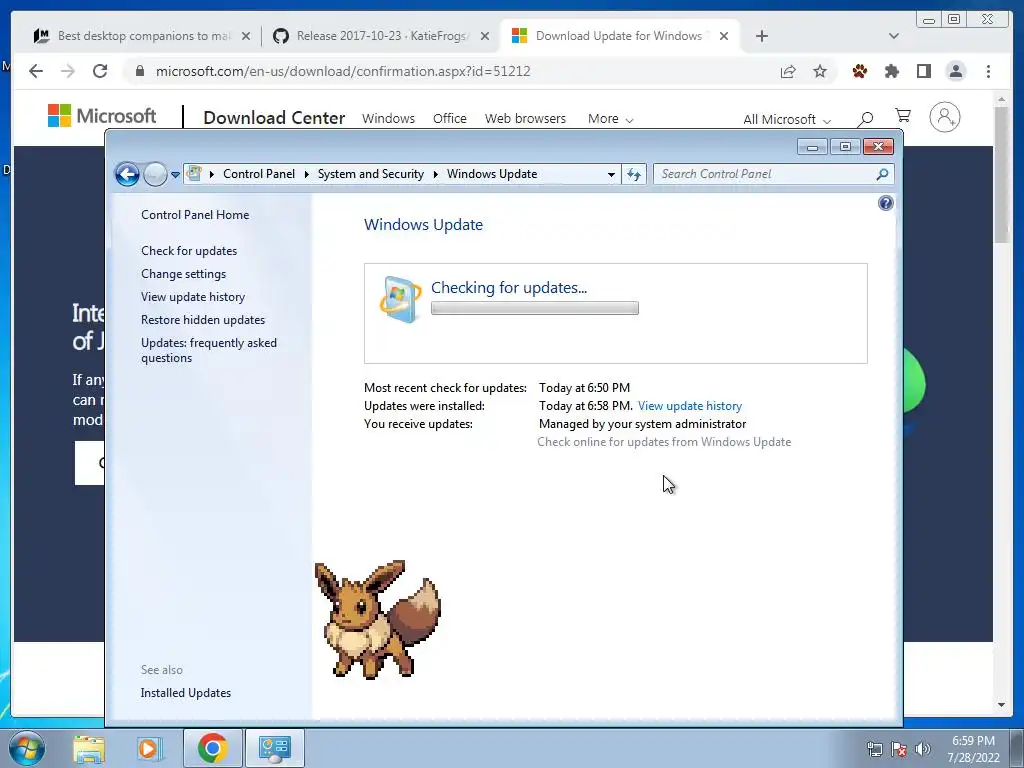
Task: Close Best desktop companions tab
Action: (246, 36)
